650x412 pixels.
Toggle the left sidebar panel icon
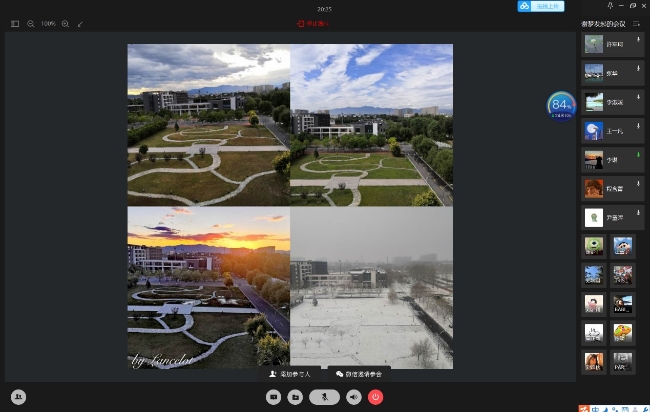[x=15, y=23]
